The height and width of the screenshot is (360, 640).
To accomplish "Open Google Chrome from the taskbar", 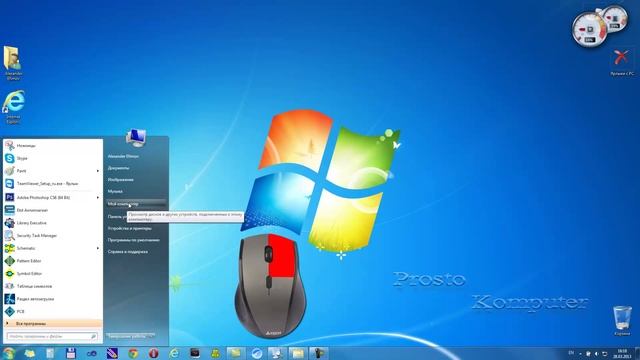I will click(x=133, y=353).
